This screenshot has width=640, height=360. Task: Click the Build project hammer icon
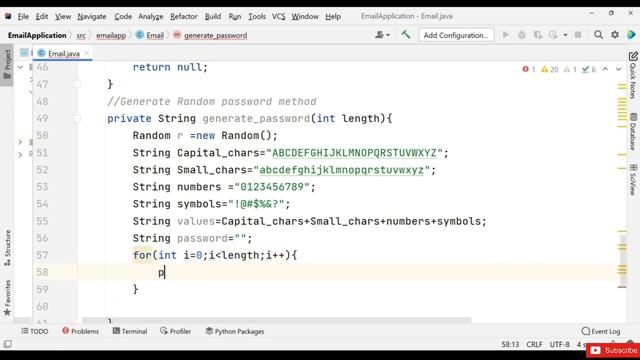click(x=405, y=35)
